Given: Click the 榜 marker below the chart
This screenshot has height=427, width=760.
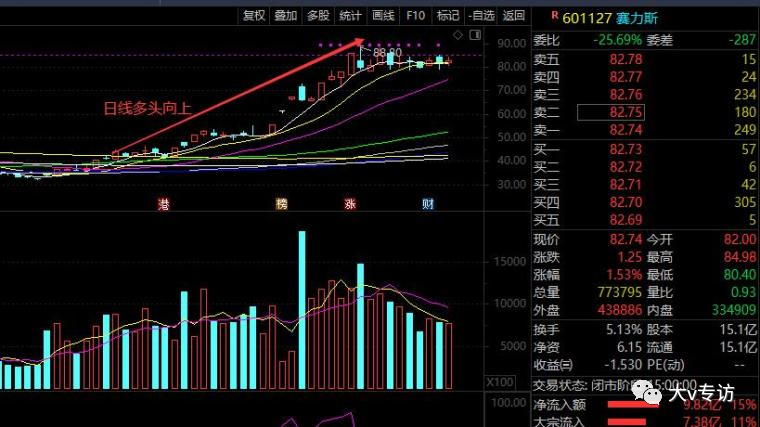Looking at the screenshot, I should (282, 204).
